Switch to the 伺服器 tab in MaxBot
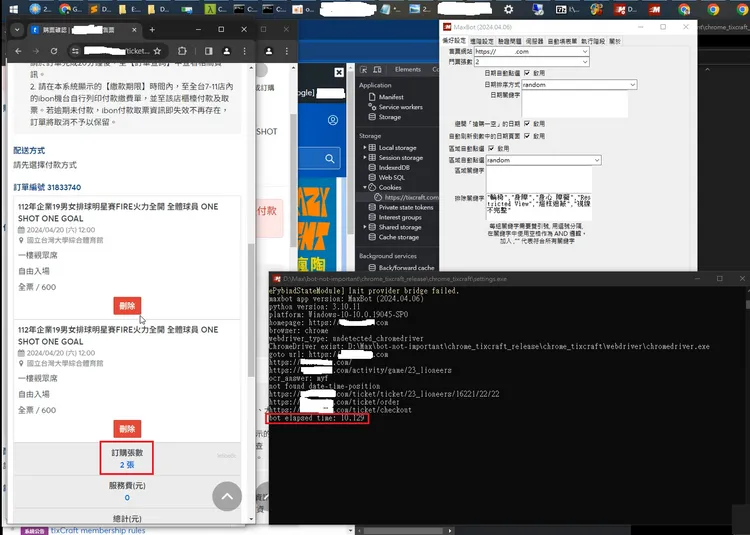750x535 pixels. 534,42
